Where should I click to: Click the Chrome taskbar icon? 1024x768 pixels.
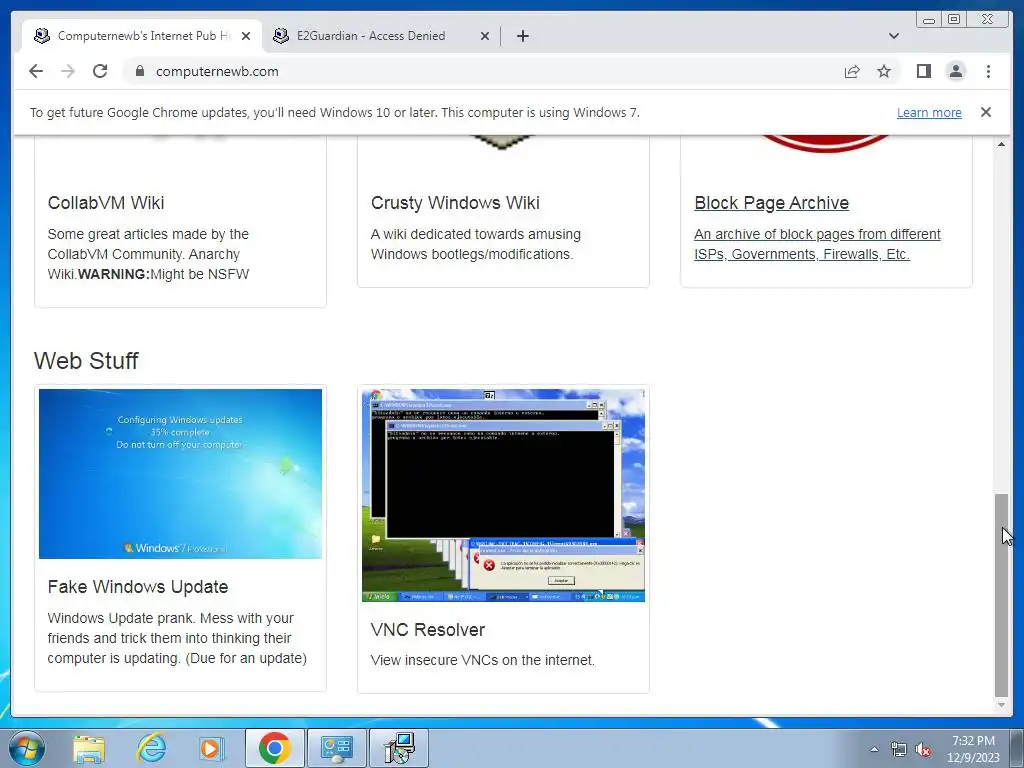[x=274, y=748]
